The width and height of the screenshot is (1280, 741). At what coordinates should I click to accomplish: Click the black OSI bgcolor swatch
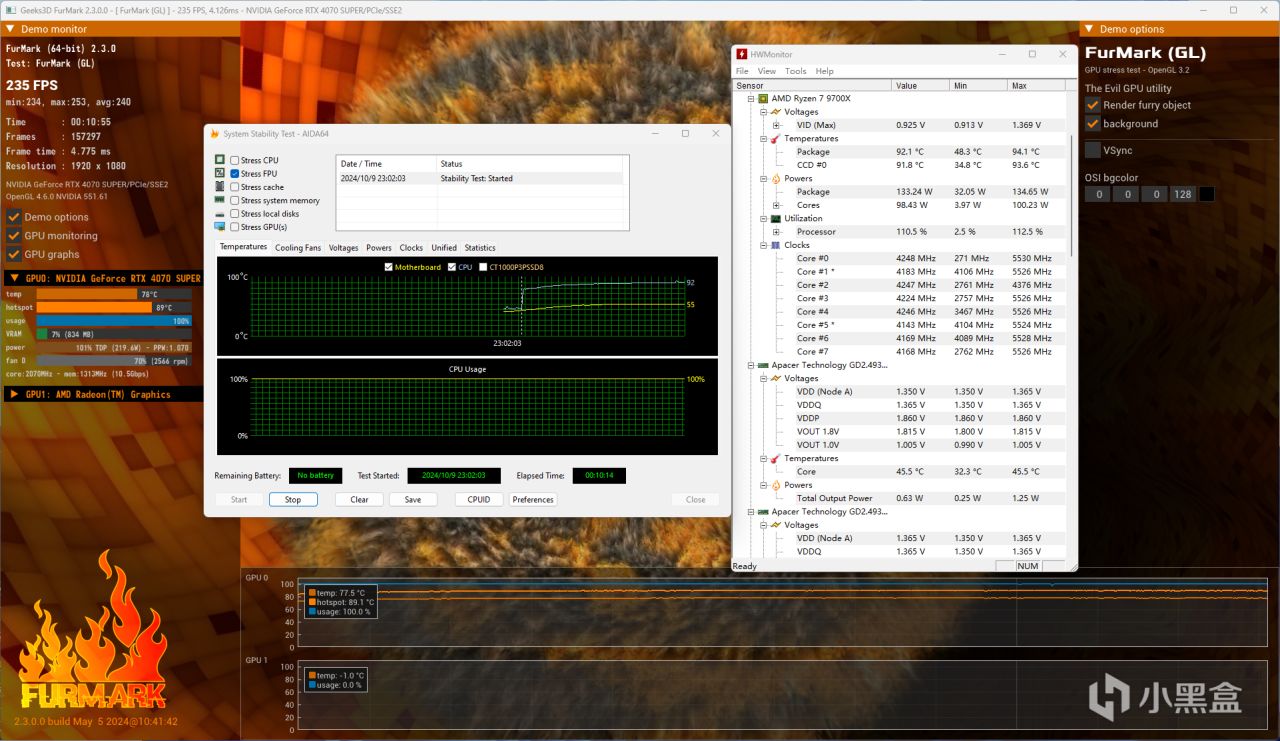1207,194
